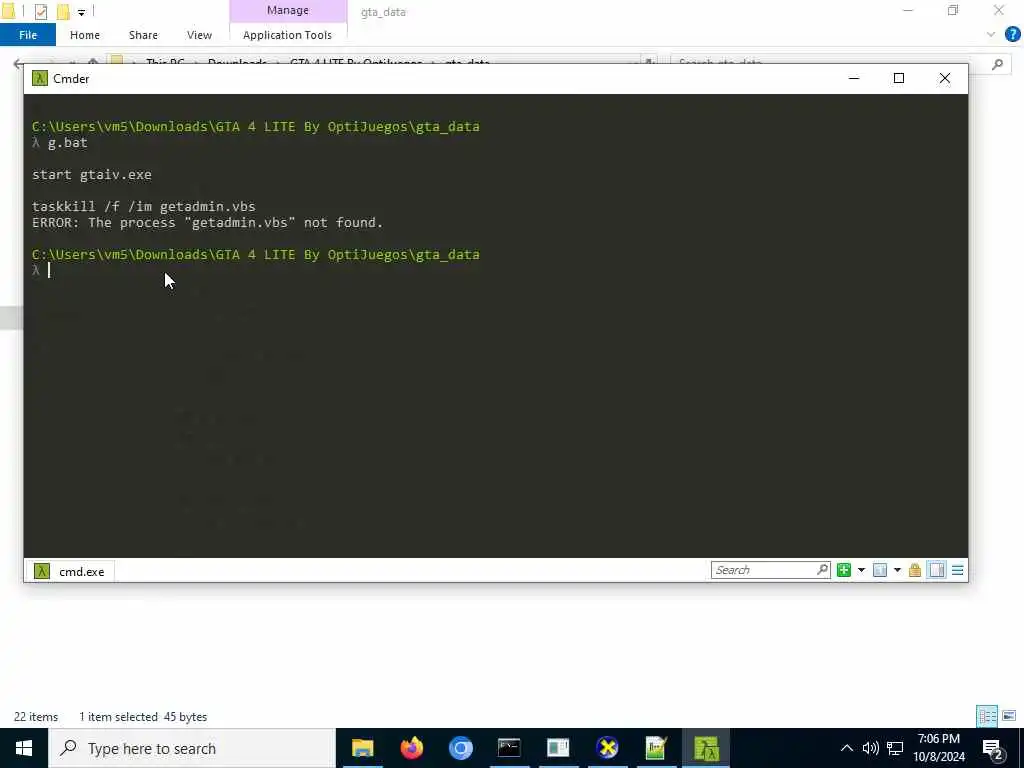Click the 'taskkill /f /im getadmin.vbs' line
This screenshot has height=768, width=1024.
pyautogui.click(x=144, y=206)
